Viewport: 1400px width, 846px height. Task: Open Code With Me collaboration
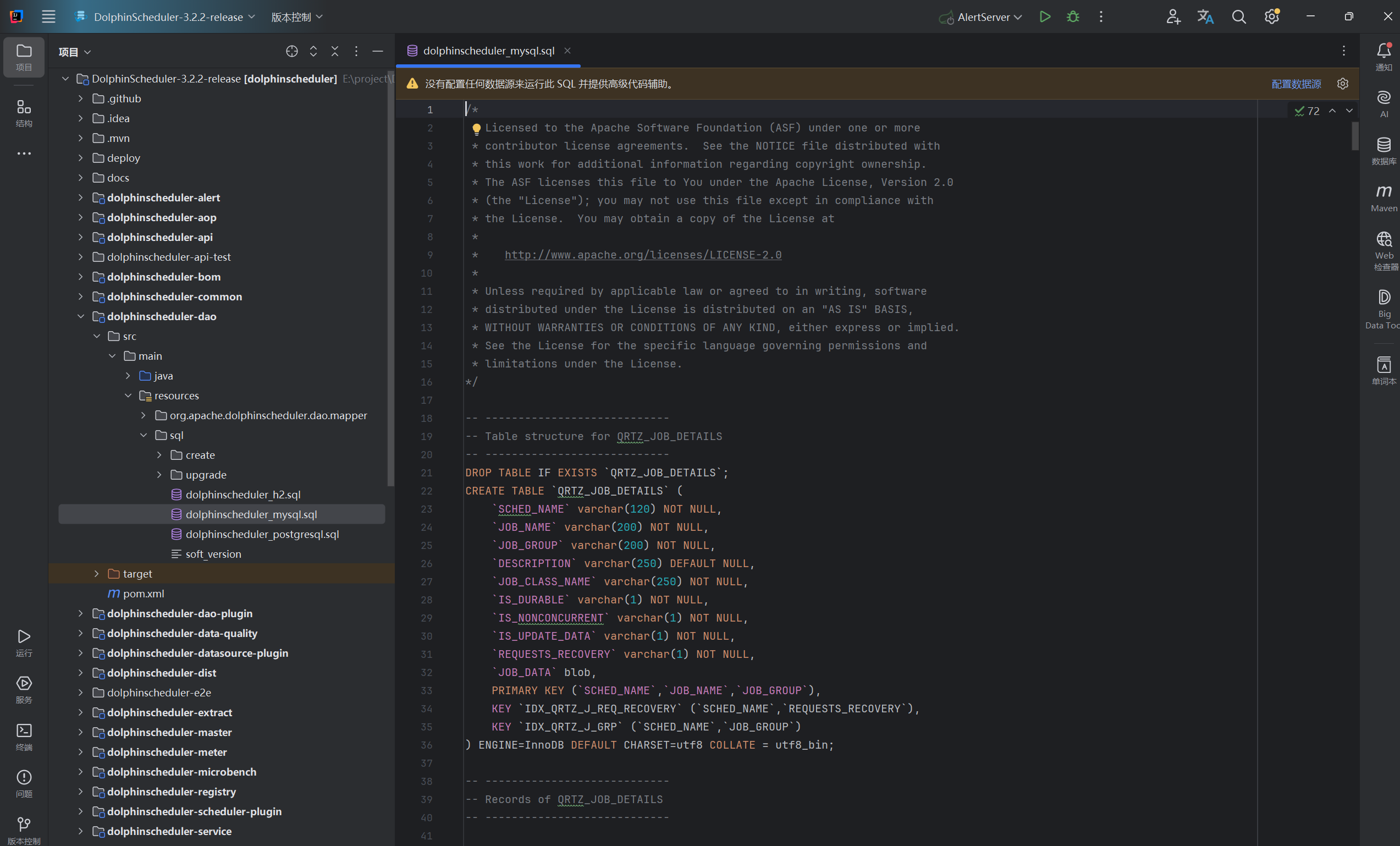coord(1174,17)
